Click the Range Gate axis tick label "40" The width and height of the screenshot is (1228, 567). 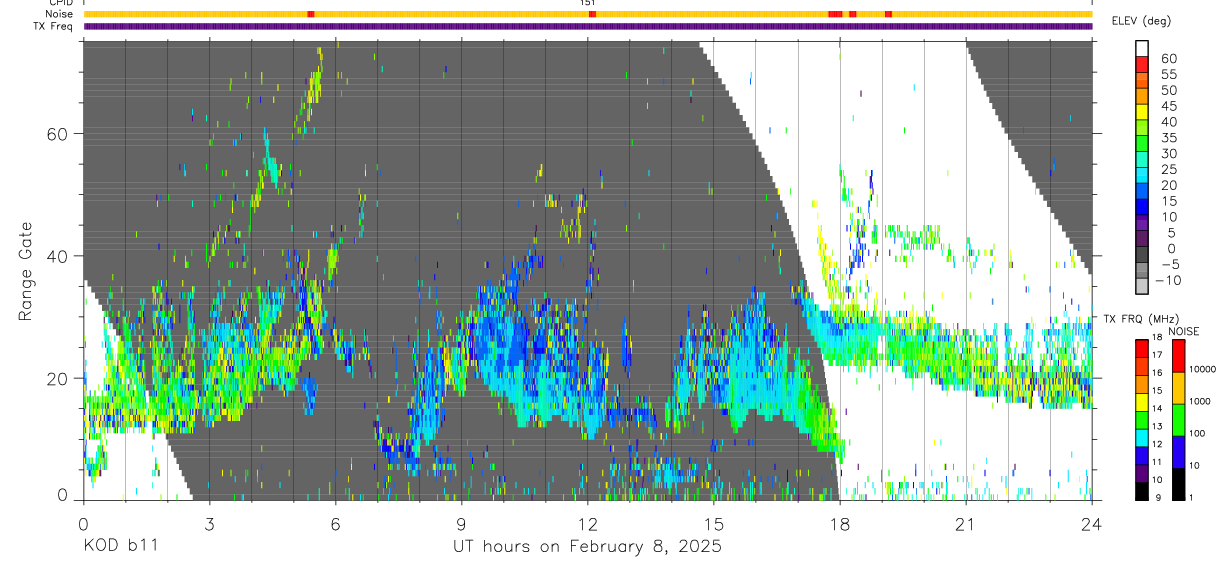[58, 256]
